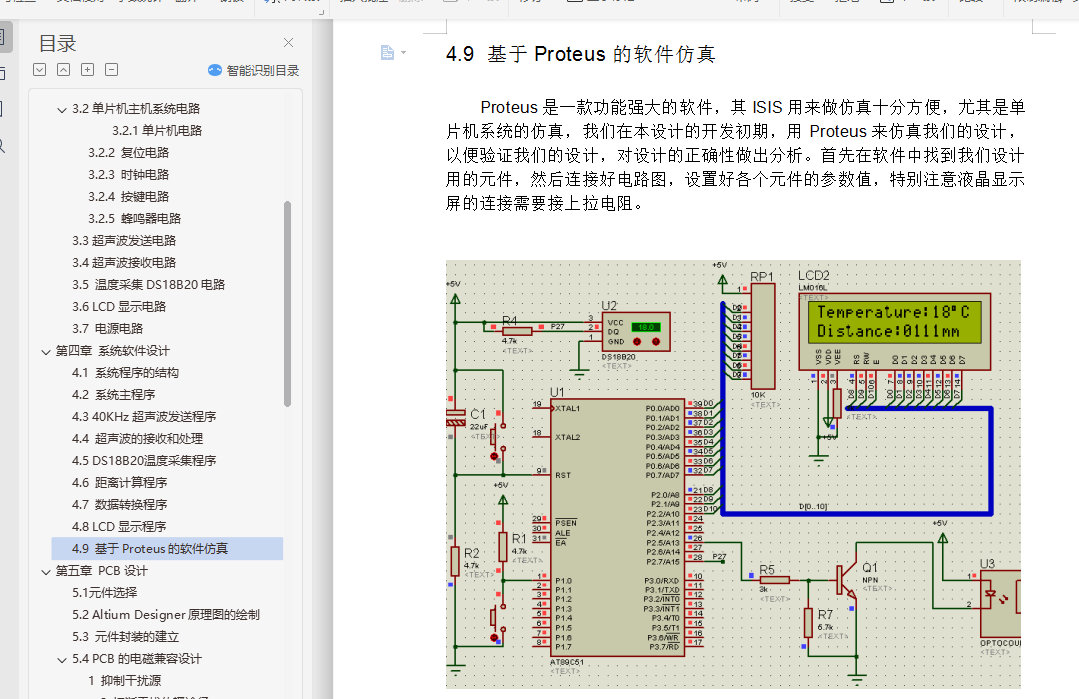Jump to 5.4 PCB 的电磁兼容设计 entry
This screenshot has width=1079, height=699.
coord(137,659)
